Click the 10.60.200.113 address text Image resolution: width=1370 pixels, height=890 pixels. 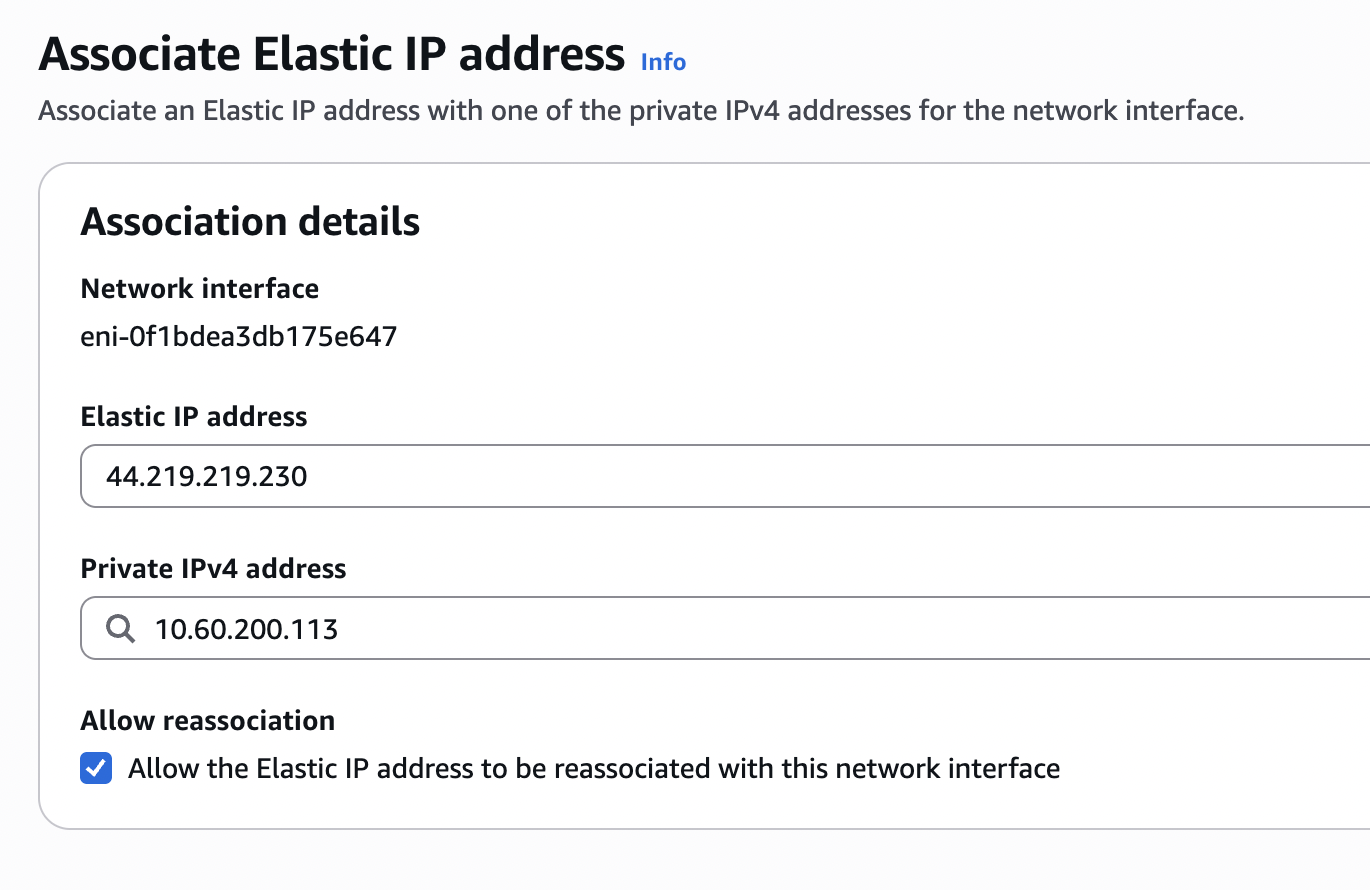pos(246,628)
